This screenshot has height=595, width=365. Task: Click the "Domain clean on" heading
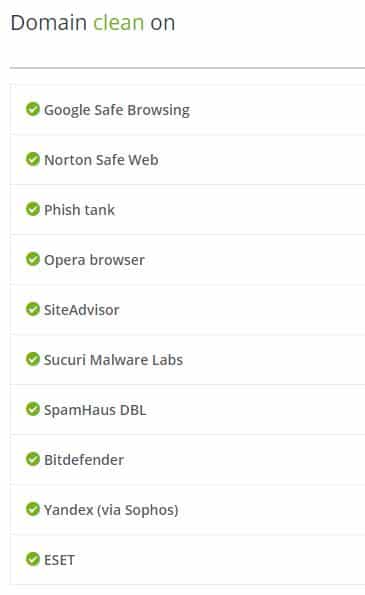point(93,23)
